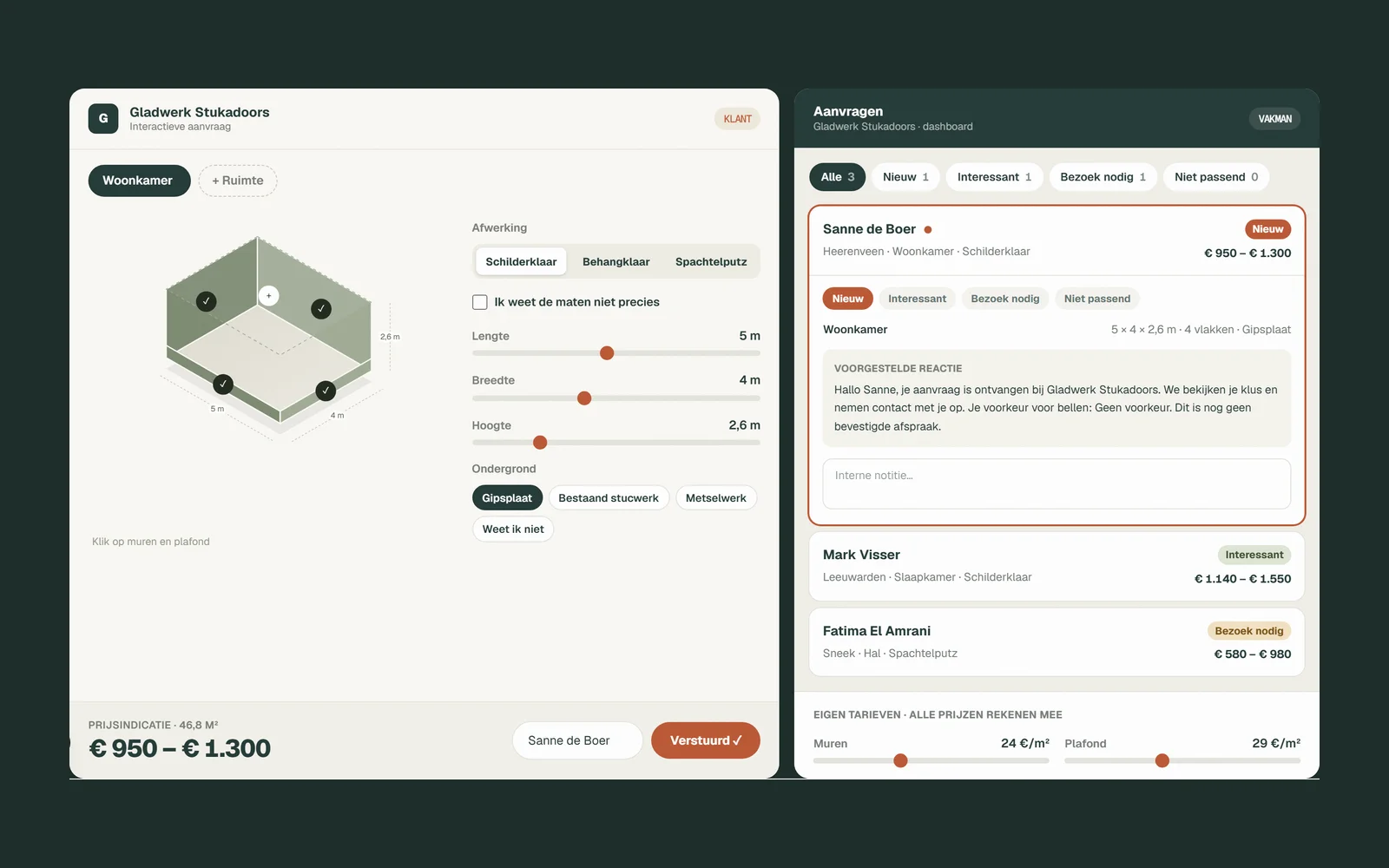
Task: Click the Interne notitie text field
Action: (1057, 483)
